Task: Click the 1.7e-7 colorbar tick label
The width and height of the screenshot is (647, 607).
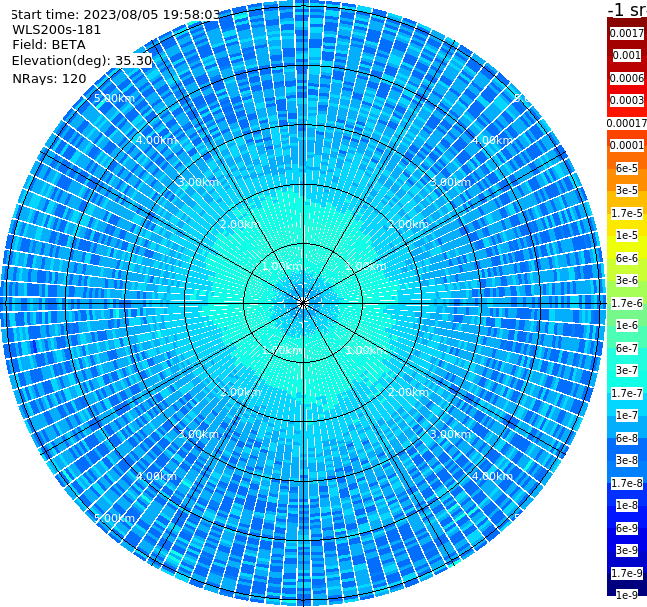Action: 627,393
